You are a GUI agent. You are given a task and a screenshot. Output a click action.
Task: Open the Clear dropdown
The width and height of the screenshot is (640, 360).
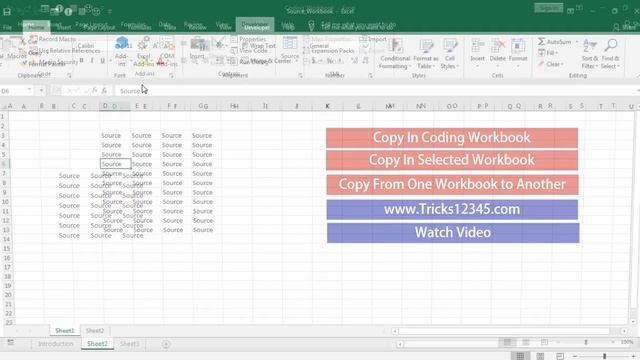551,64
